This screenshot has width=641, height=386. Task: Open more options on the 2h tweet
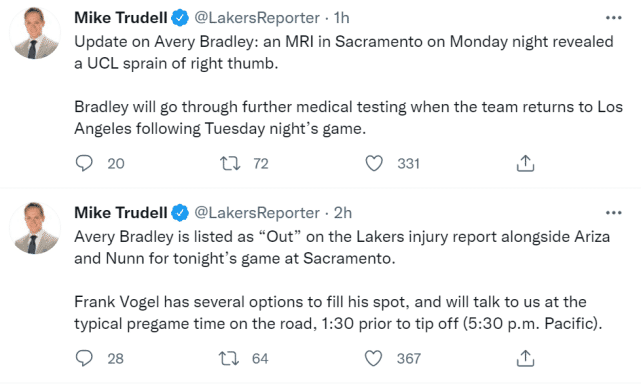point(614,213)
